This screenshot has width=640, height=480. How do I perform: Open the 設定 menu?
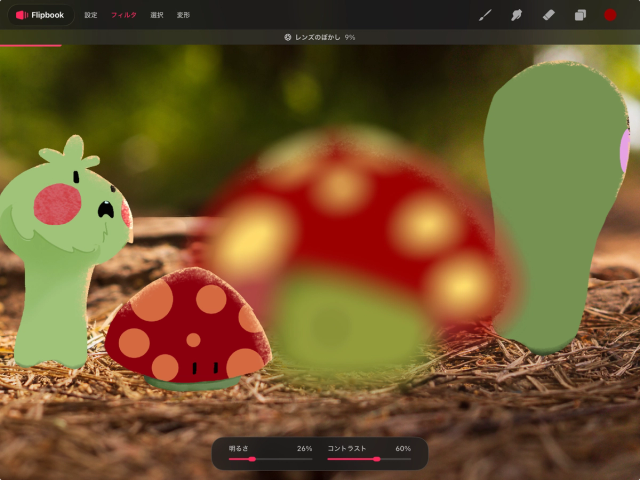91,15
